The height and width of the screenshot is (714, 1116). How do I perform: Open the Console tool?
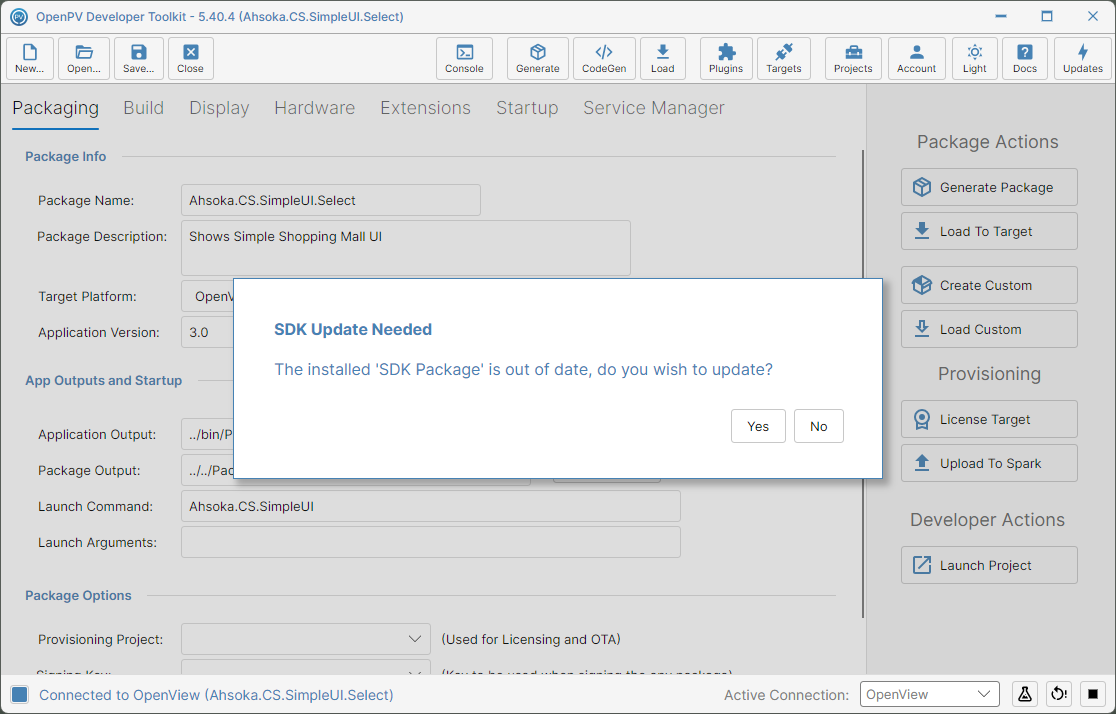[464, 58]
